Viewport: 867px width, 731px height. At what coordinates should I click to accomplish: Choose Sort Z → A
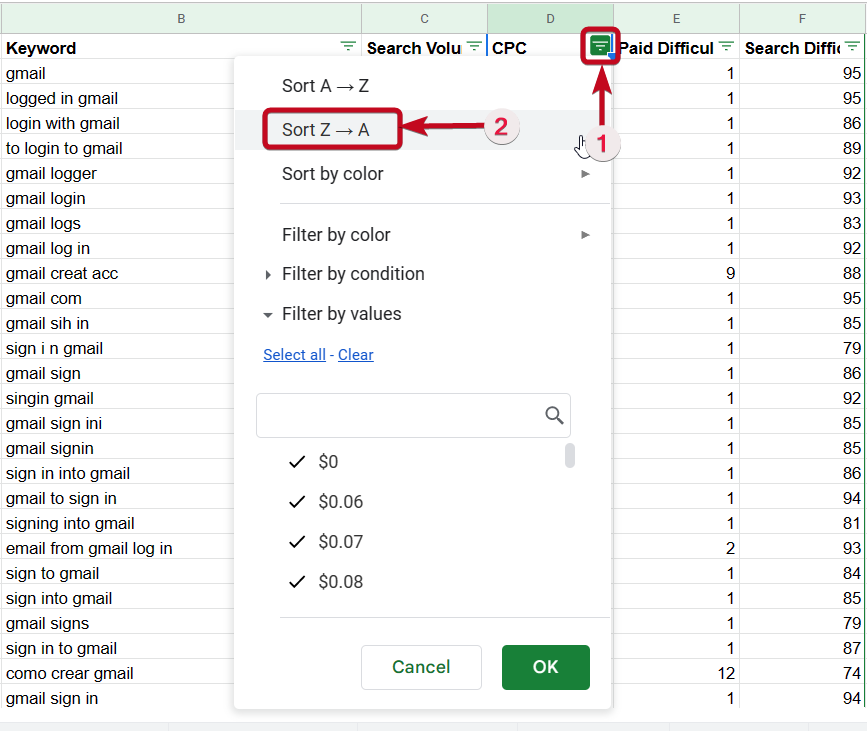point(325,129)
